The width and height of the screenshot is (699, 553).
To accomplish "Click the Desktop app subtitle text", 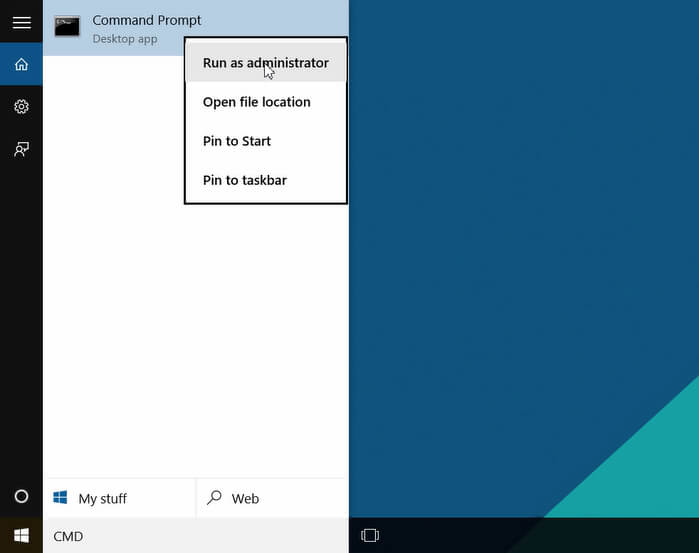I will click(x=124, y=39).
